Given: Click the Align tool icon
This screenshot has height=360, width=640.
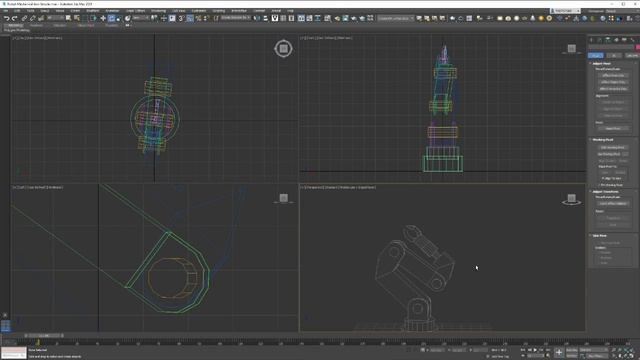Looking at the screenshot, I should point(265,18).
